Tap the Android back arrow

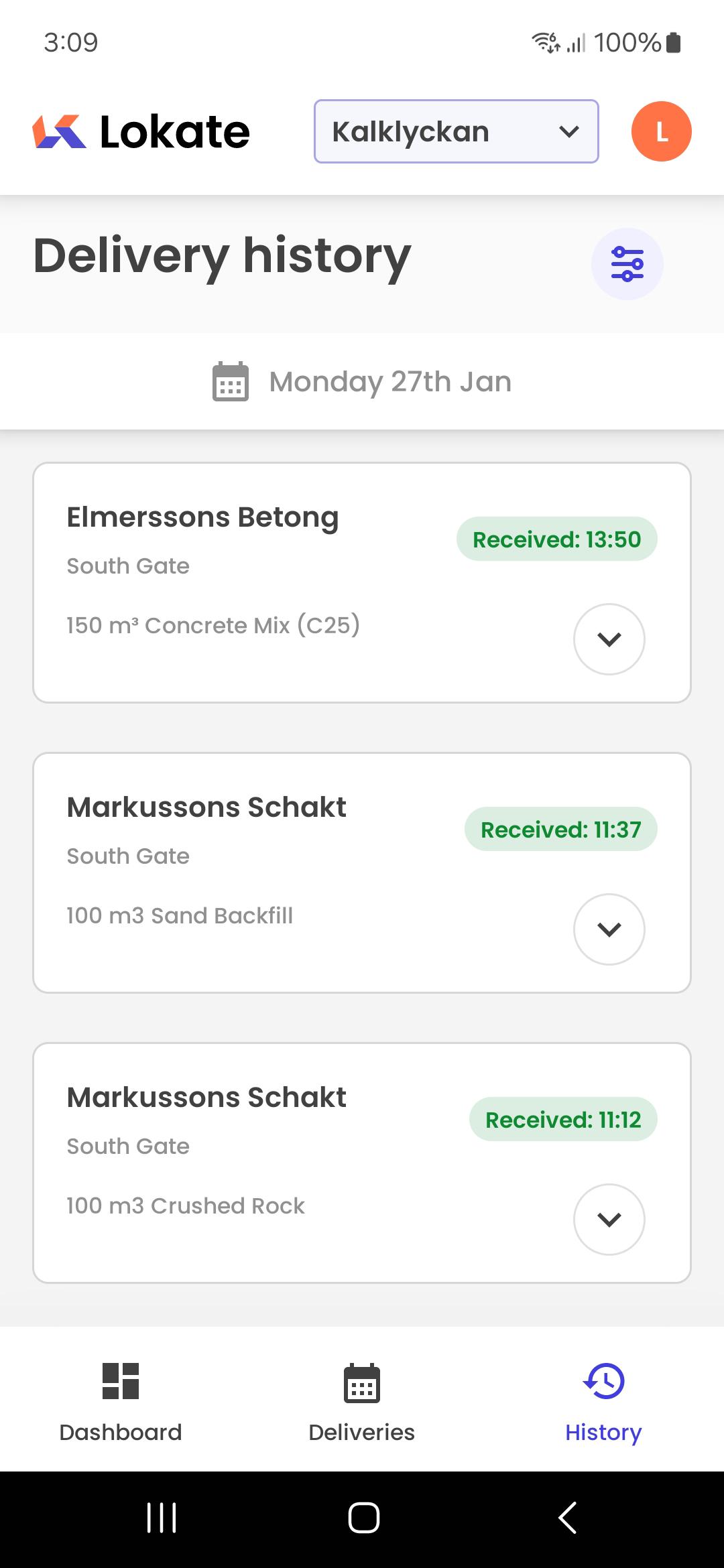coord(568,1517)
